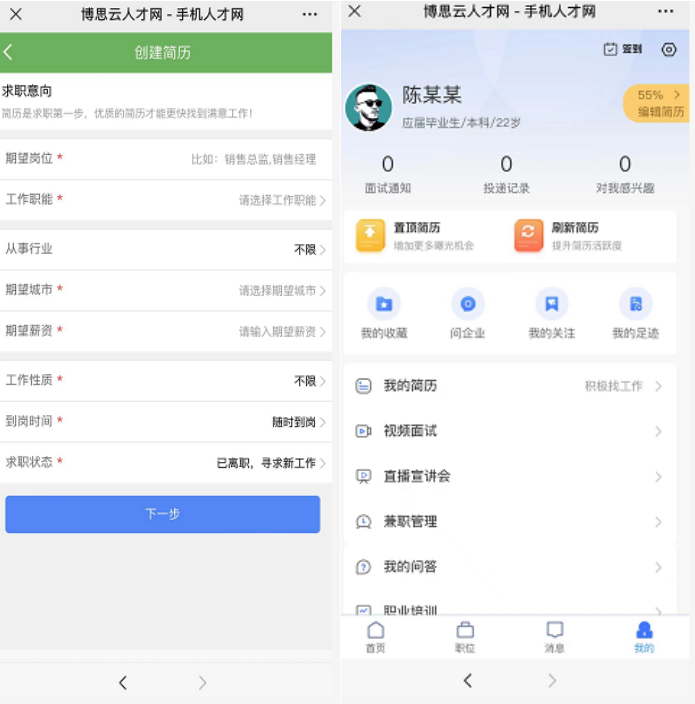Open 我的收藏 favorites icon

tap(384, 304)
